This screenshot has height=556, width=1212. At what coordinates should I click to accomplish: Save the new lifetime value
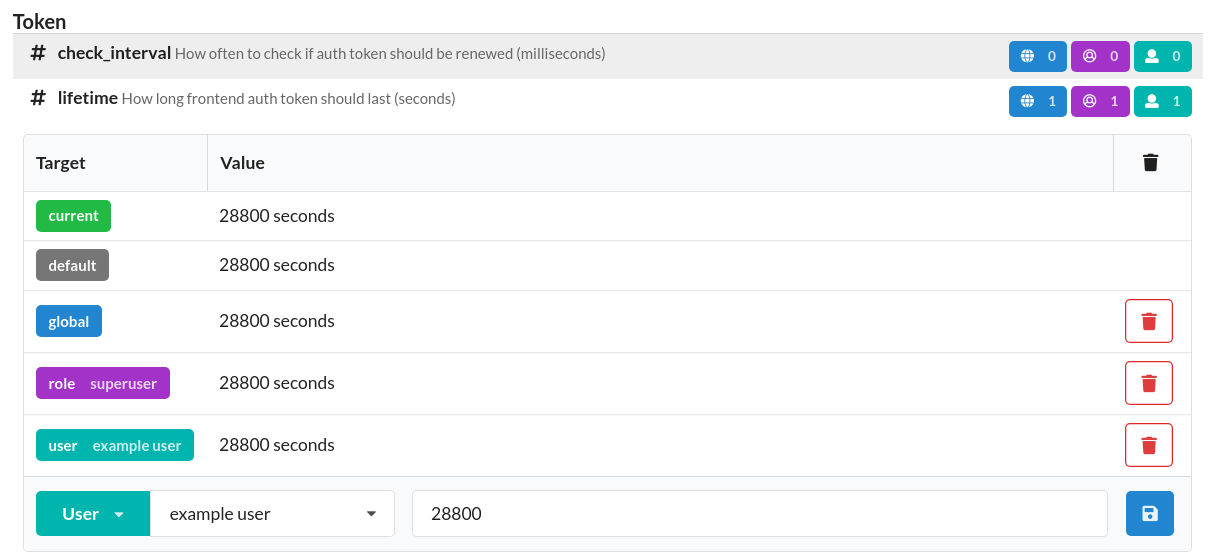click(x=1149, y=514)
